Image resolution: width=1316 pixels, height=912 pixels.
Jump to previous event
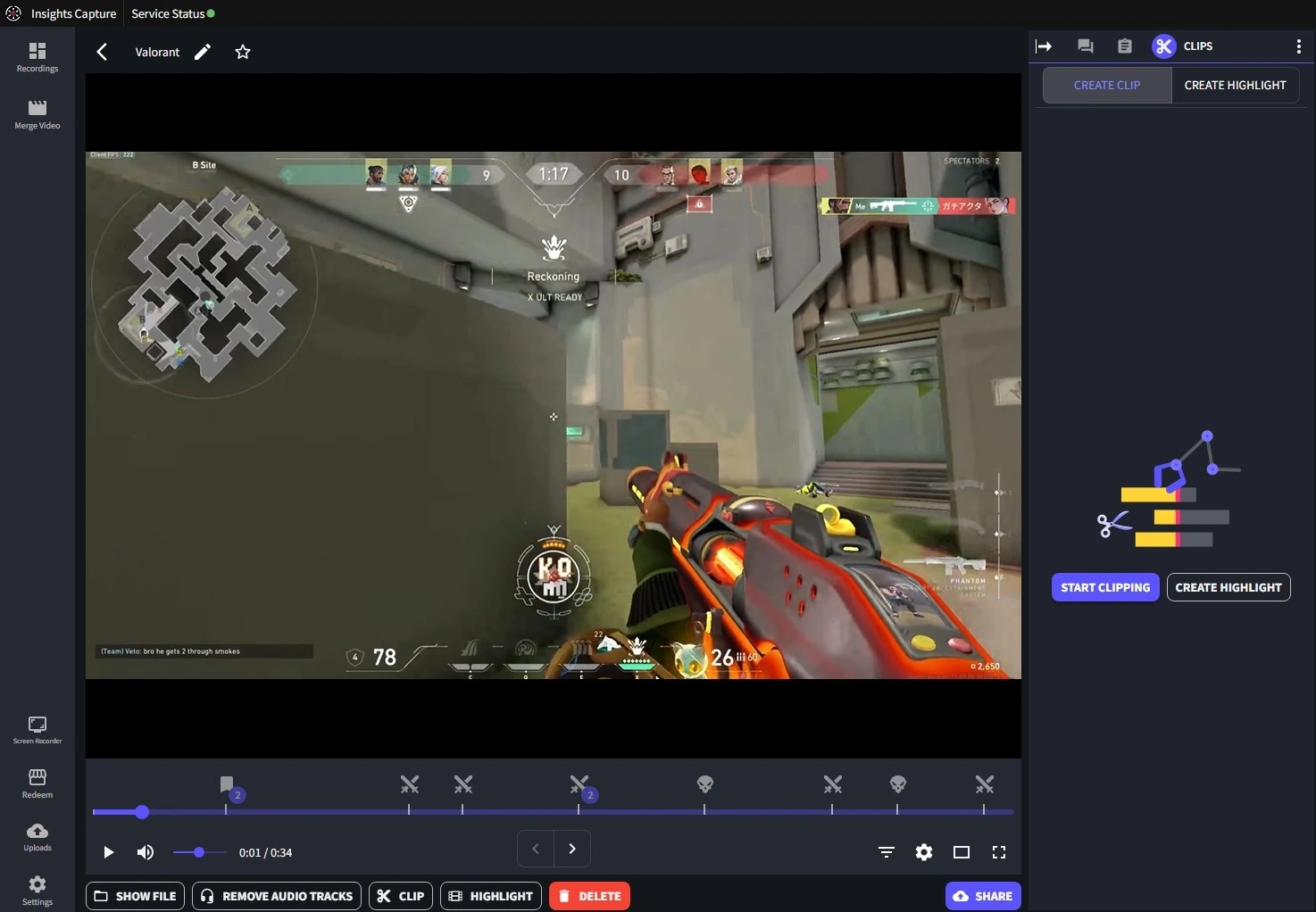[536, 849]
